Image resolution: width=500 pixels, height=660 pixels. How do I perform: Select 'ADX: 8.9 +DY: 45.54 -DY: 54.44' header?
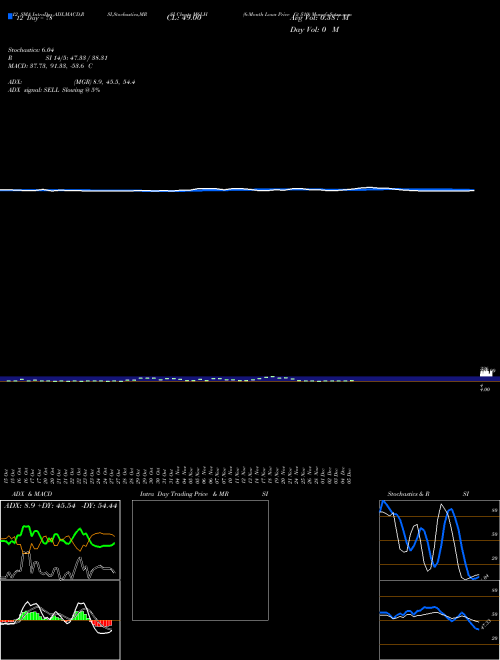61,506
